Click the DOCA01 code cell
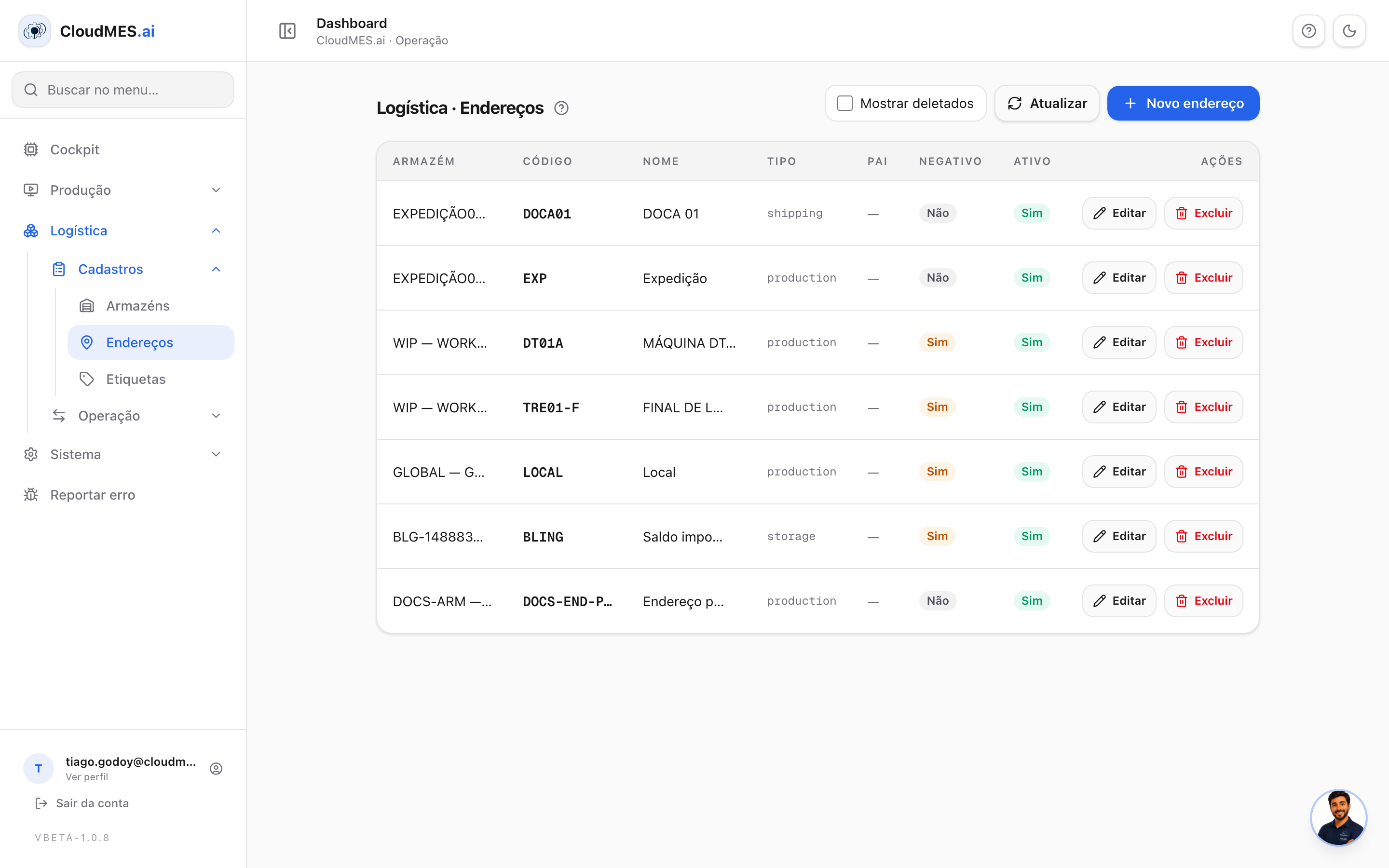1389x868 pixels. [x=547, y=214]
